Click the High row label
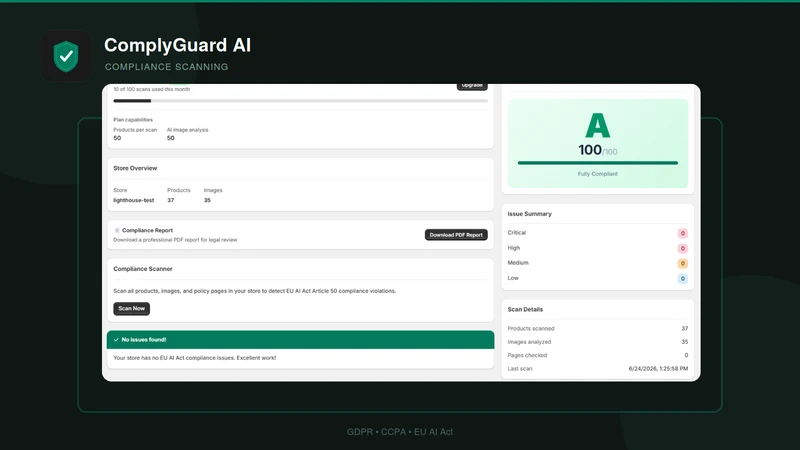 pos(514,248)
